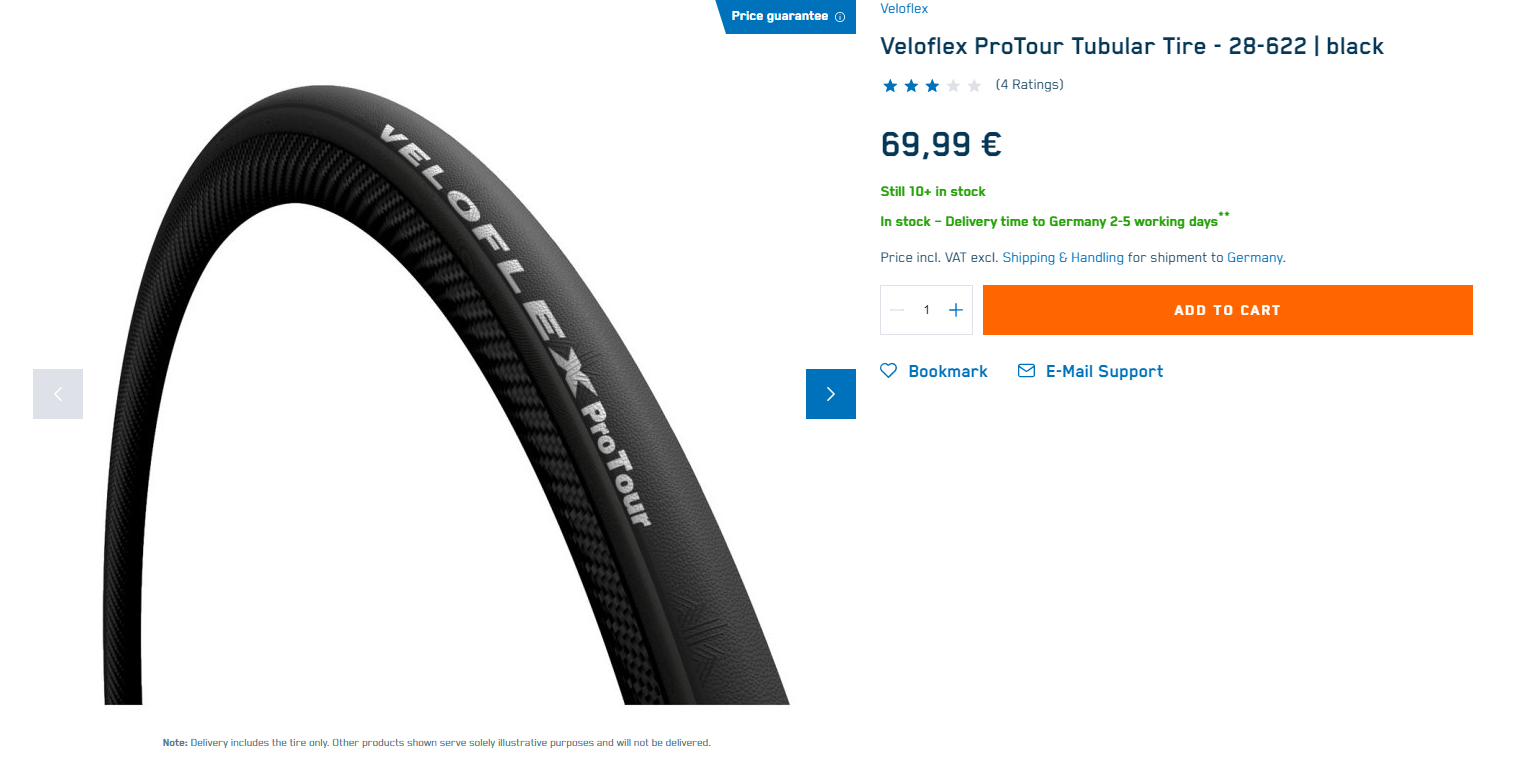Click the envelope E-Mail Support icon
This screenshot has height=761, width=1527.
pyautogui.click(x=1026, y=371)
